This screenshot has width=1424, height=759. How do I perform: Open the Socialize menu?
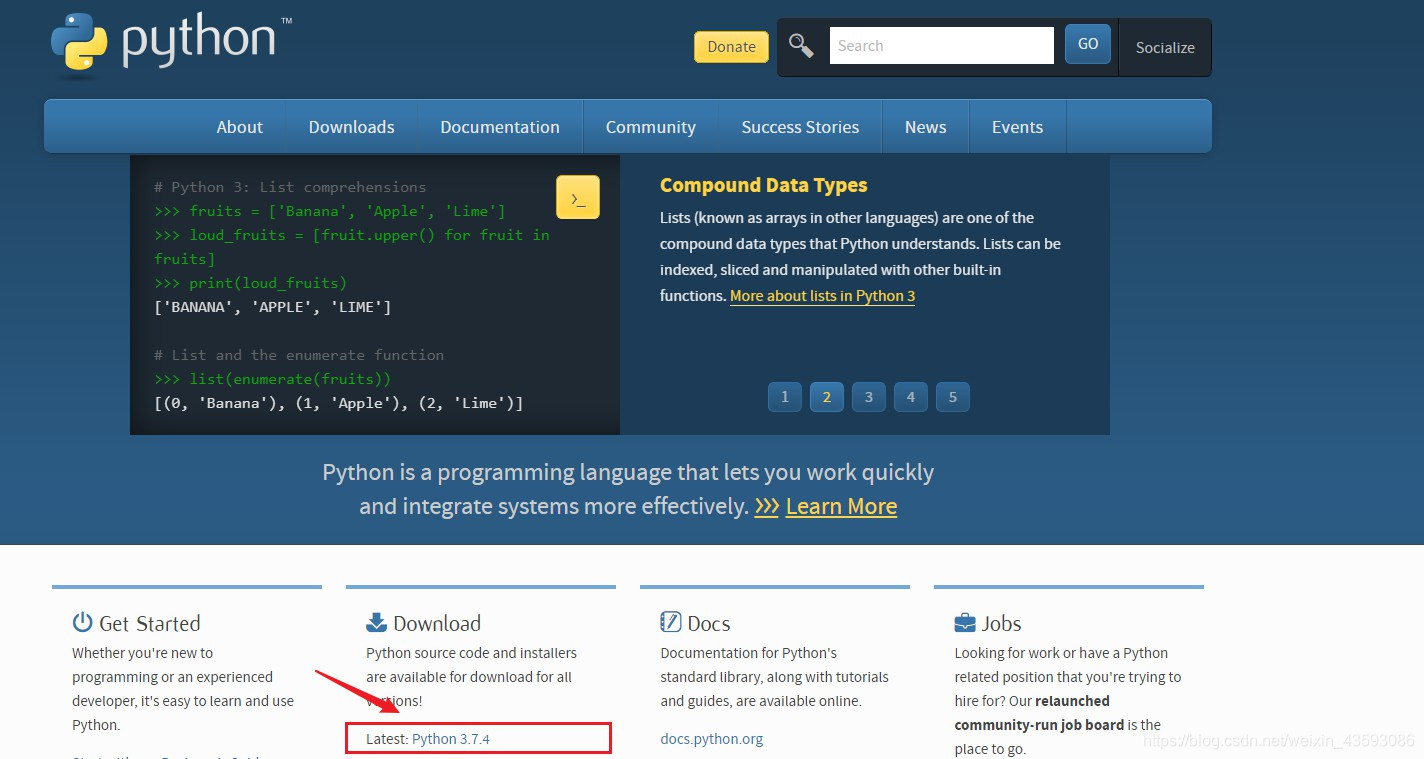point(1164,47)
